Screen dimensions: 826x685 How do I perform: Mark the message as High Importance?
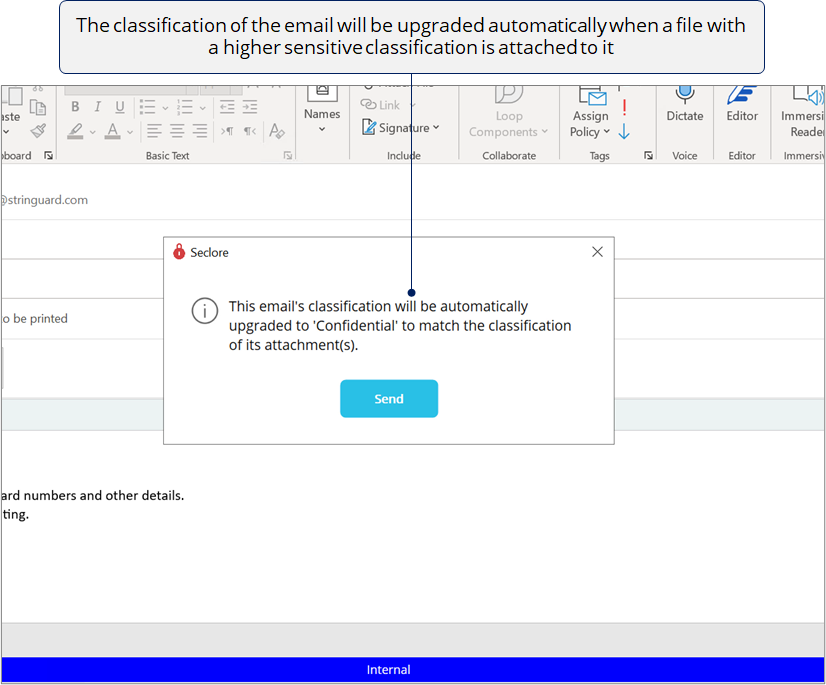[x=624, y=107]
